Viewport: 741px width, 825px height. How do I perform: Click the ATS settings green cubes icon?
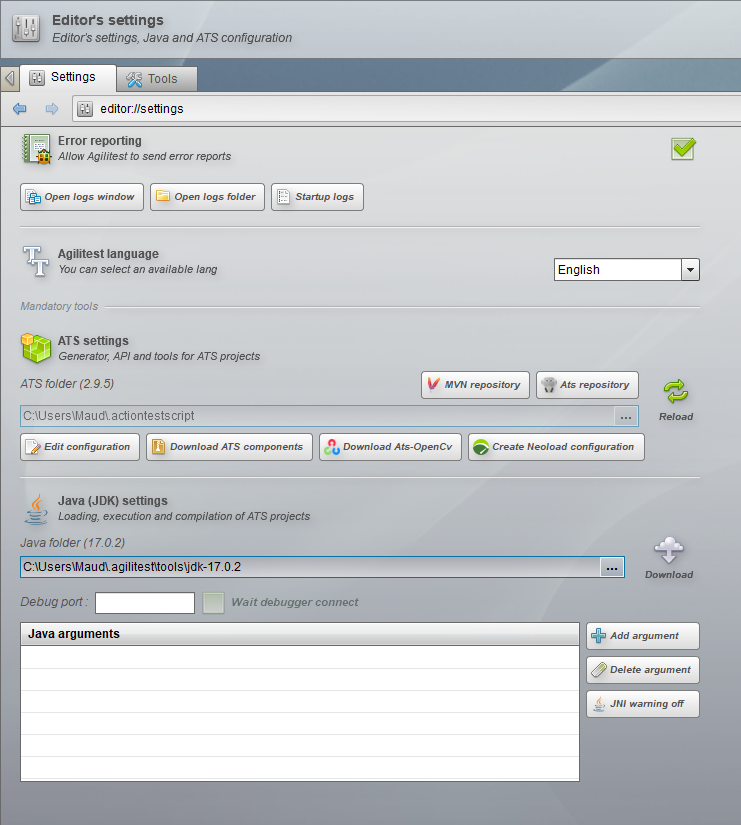click(x=36, y=348)
